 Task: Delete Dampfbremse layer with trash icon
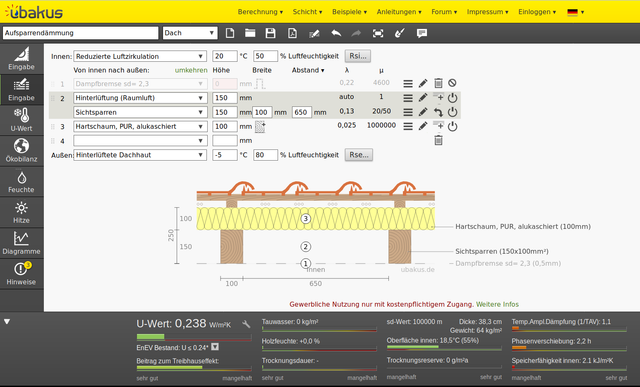click(438, 83)
